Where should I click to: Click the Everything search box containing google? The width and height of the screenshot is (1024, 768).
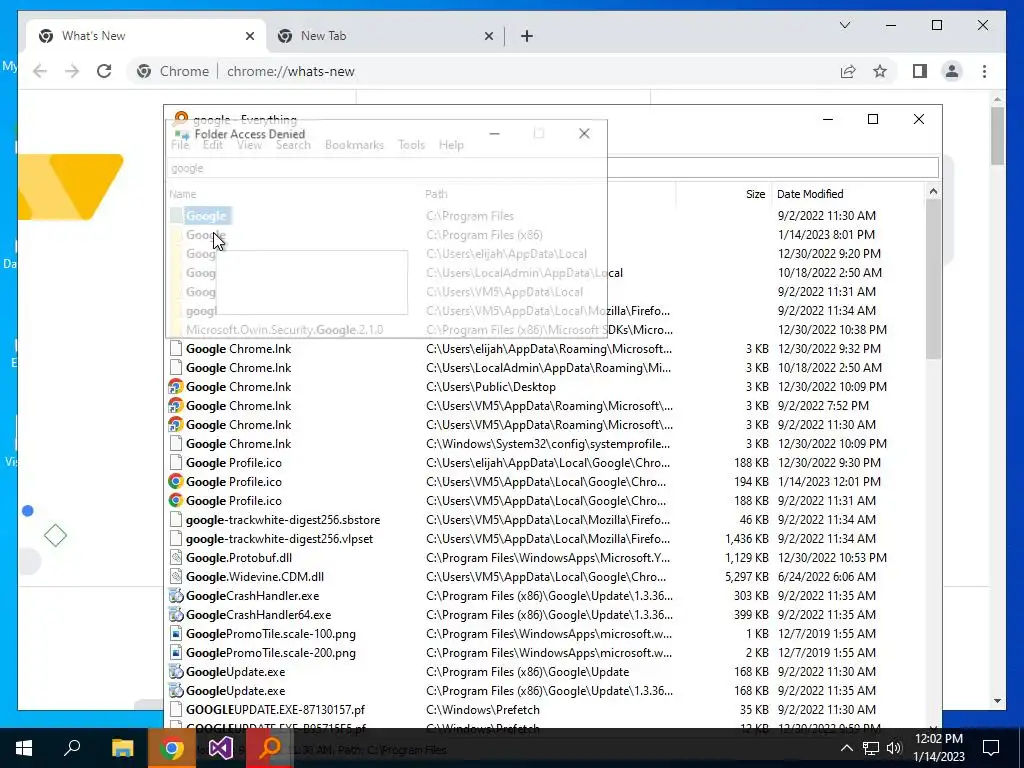click(552, 168)
